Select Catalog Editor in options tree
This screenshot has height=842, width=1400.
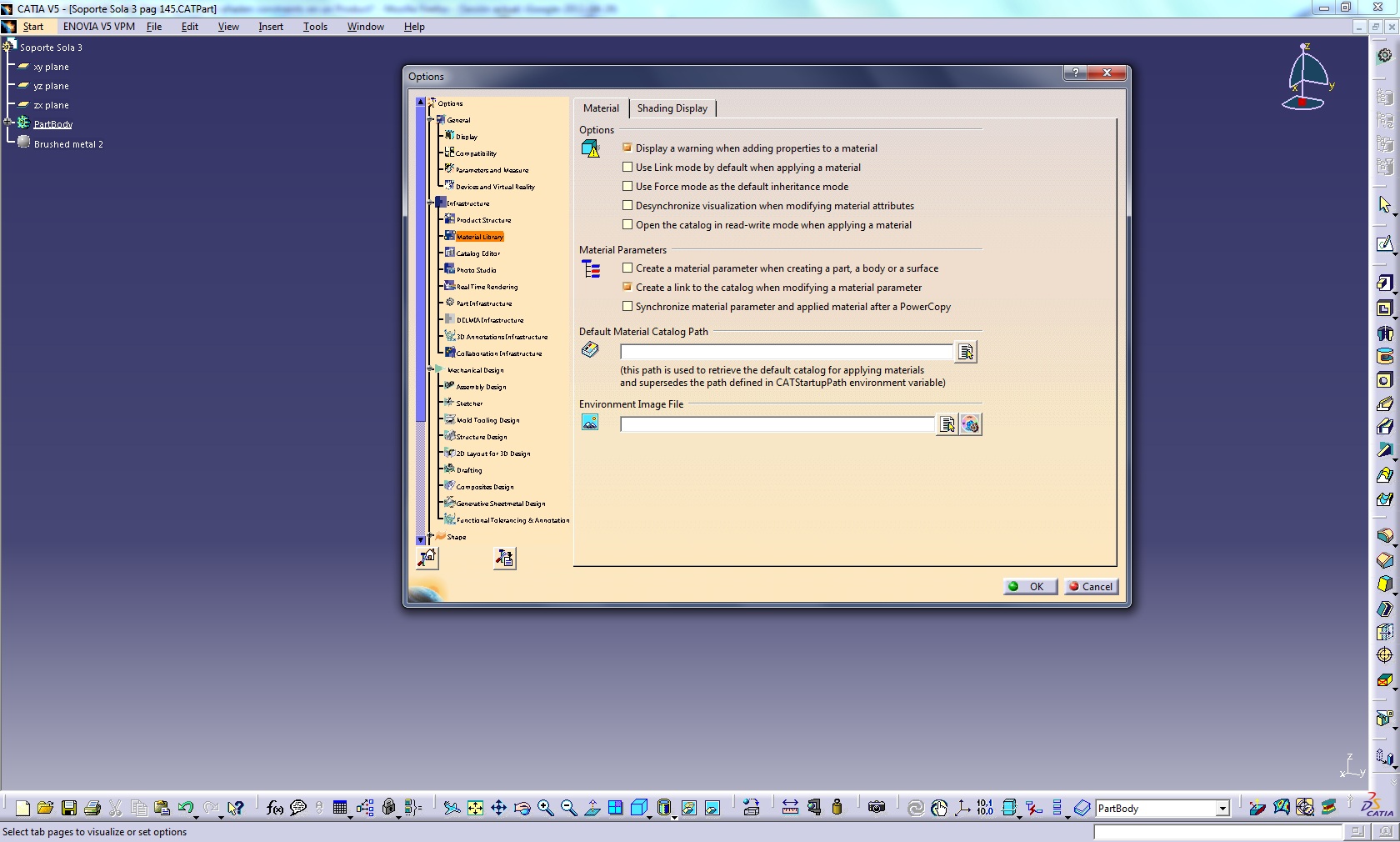[x=477, y=253]
